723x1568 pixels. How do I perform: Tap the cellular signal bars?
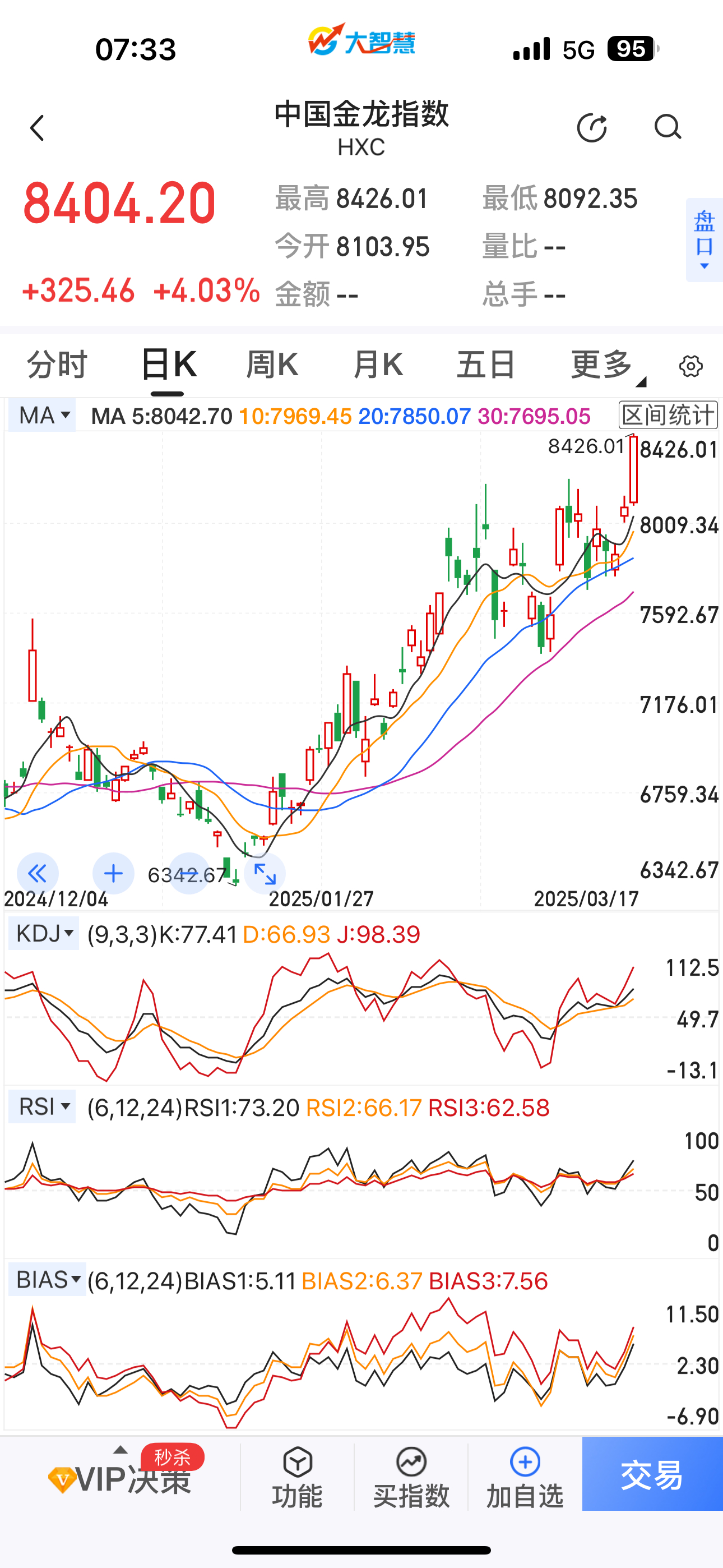point(531,49)
